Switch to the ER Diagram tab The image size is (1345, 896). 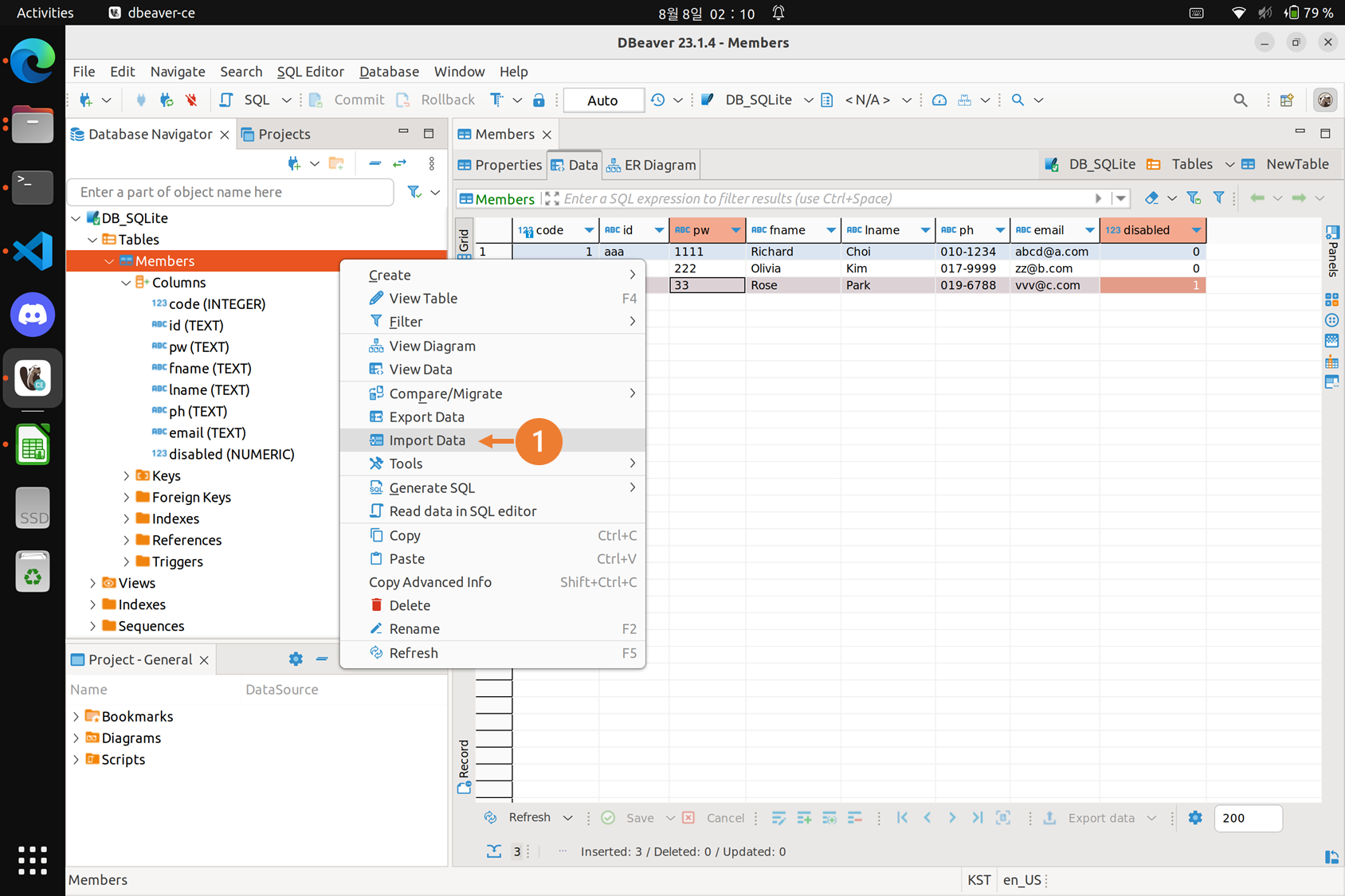click(651, 165)
